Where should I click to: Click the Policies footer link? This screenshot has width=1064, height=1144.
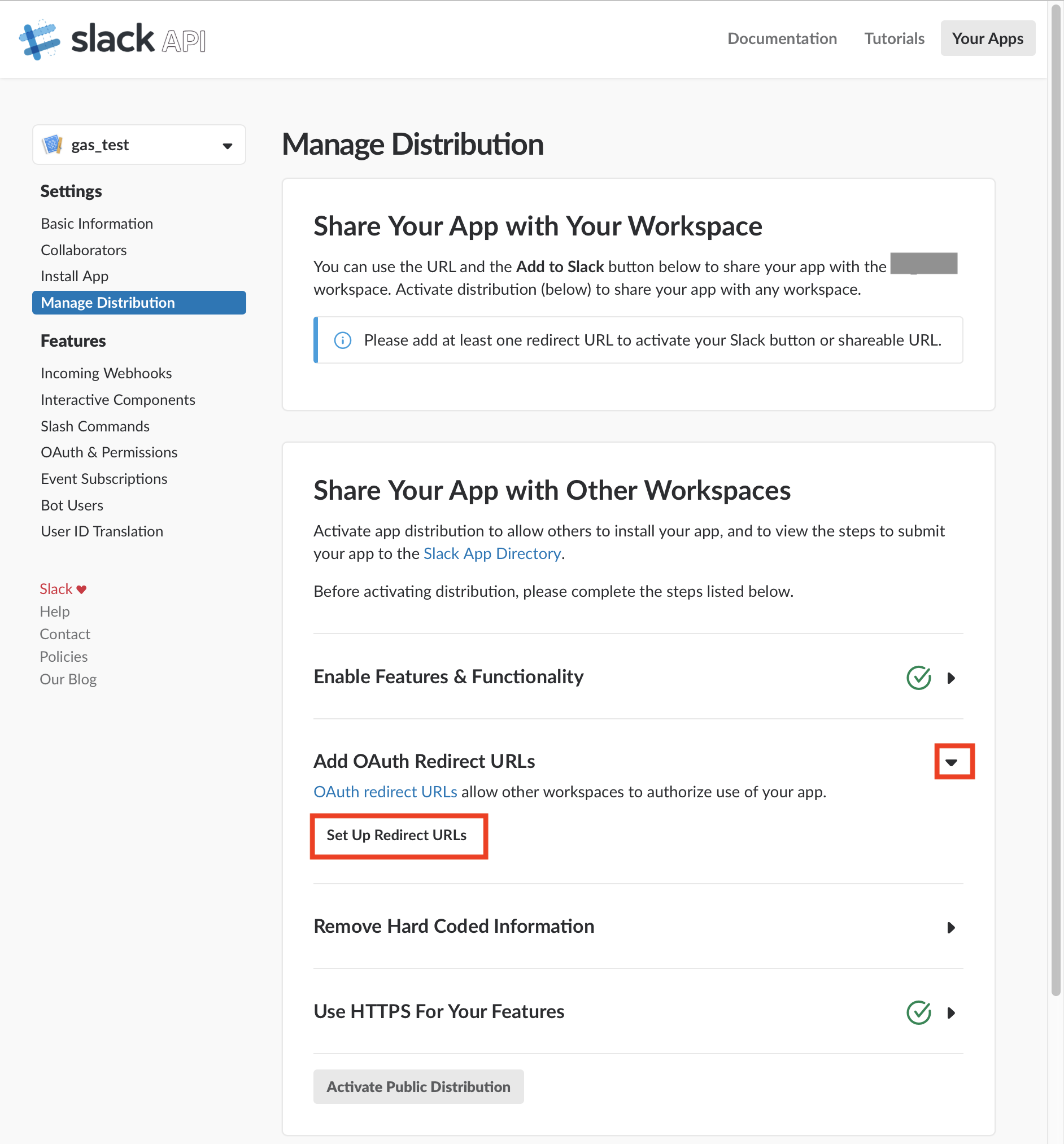point(64,657)
